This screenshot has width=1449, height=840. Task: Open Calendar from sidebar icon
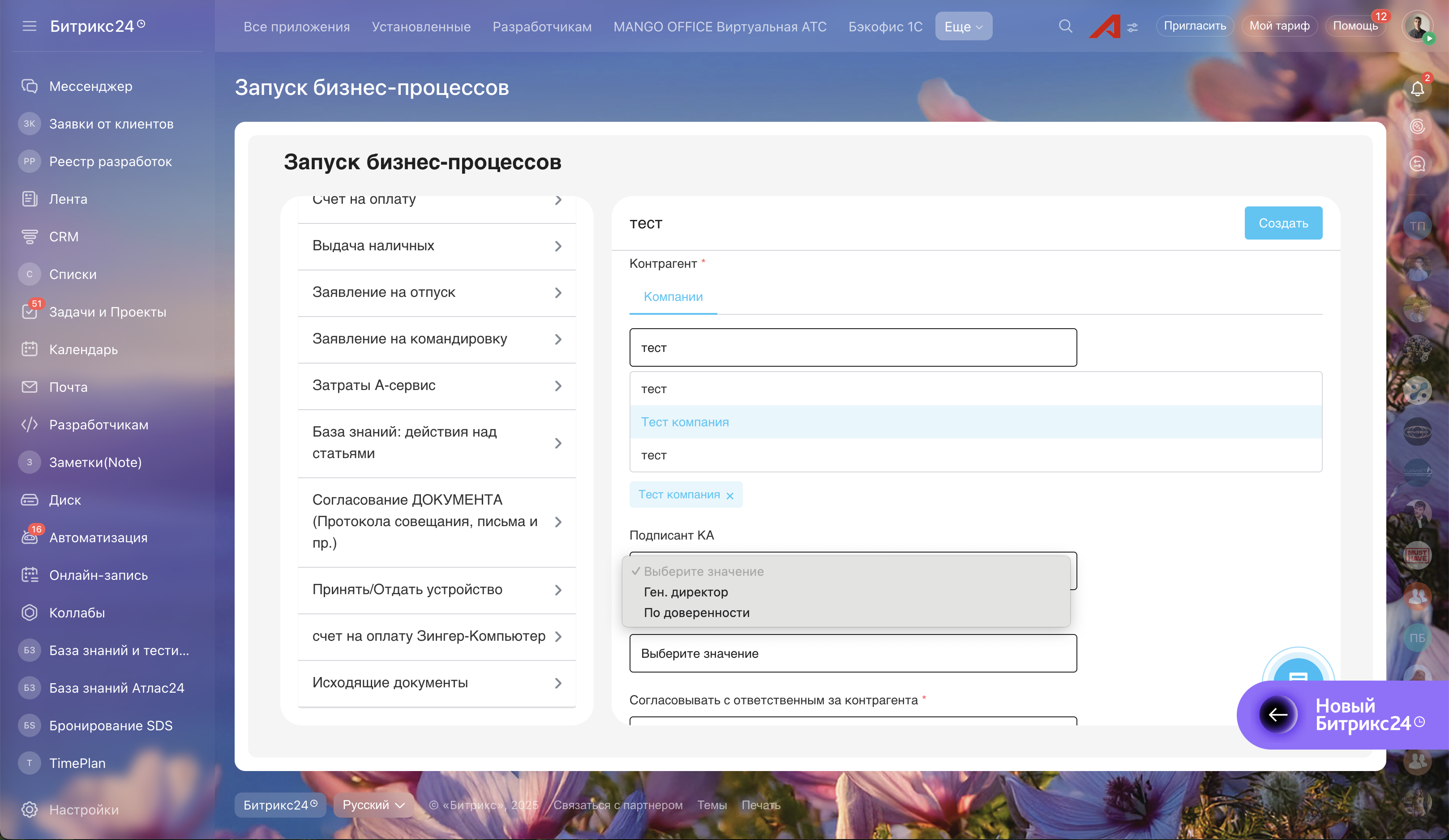tap(29, 350)
